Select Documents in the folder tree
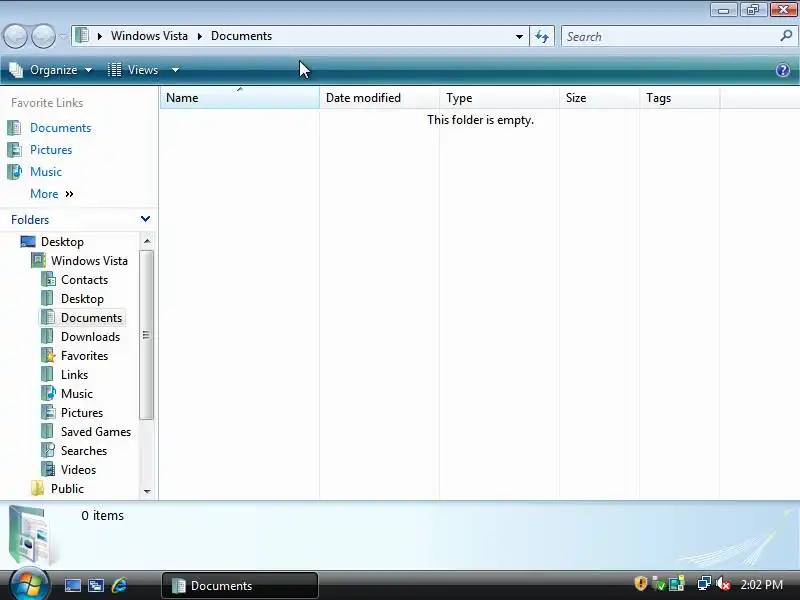Screen dimensions: 800x600 point(91,317)
